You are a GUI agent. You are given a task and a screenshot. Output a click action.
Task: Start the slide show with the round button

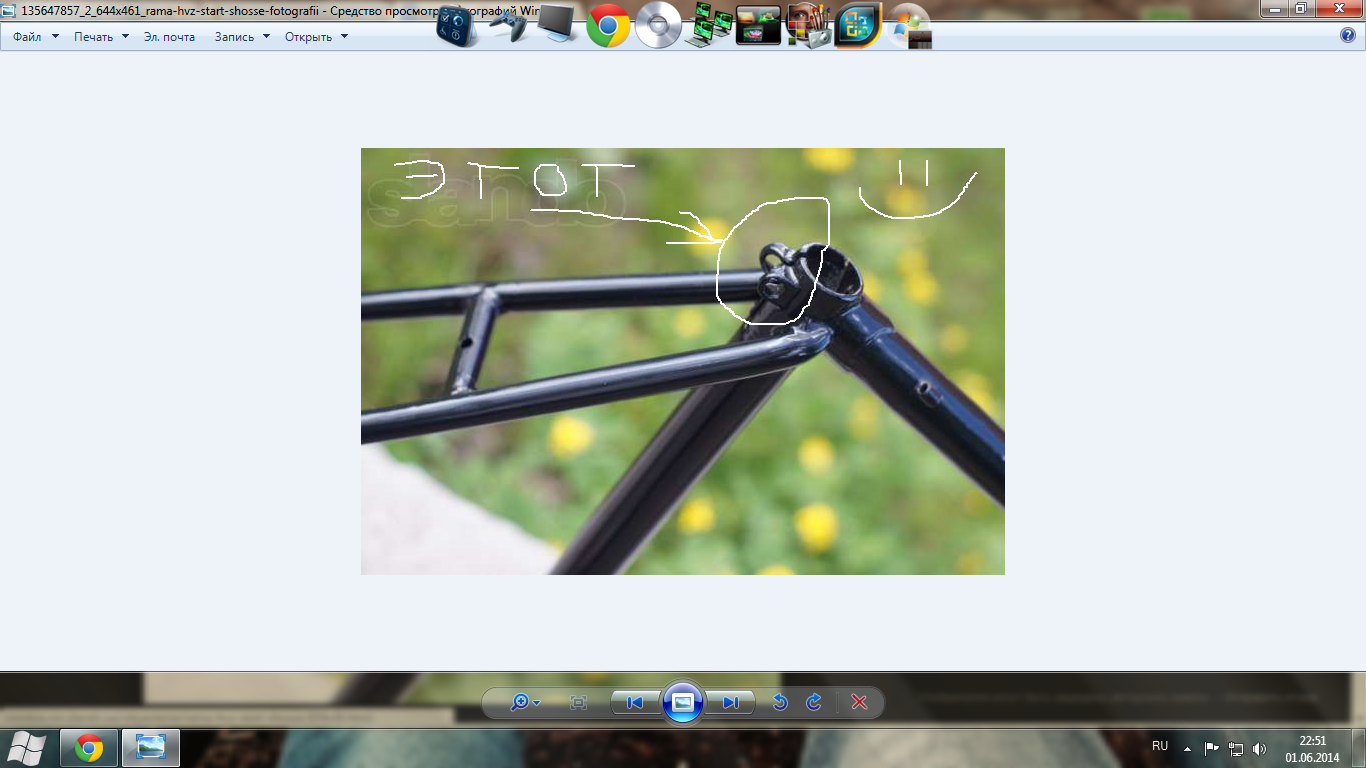pyautogui.click(x=683, y=703)
